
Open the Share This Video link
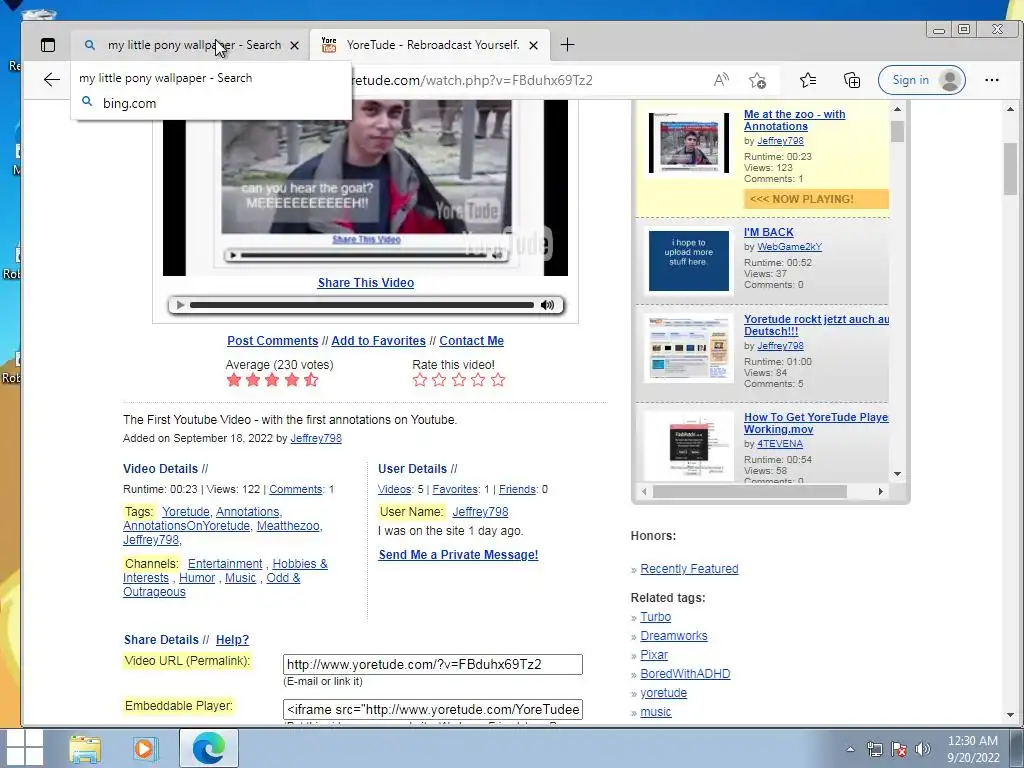(x=366, y=283)
